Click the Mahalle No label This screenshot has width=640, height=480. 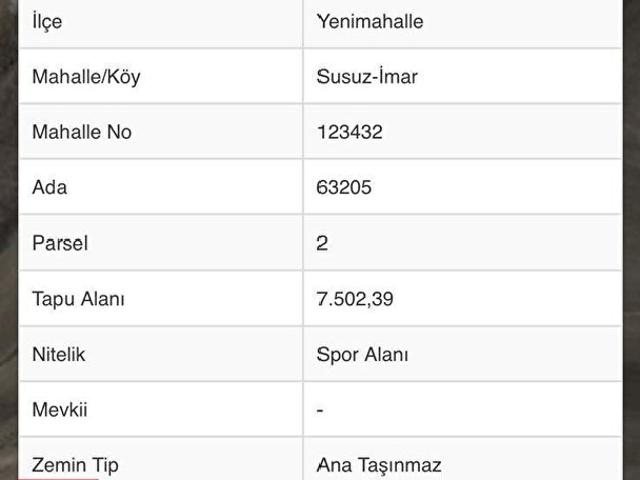pos(82,132)
